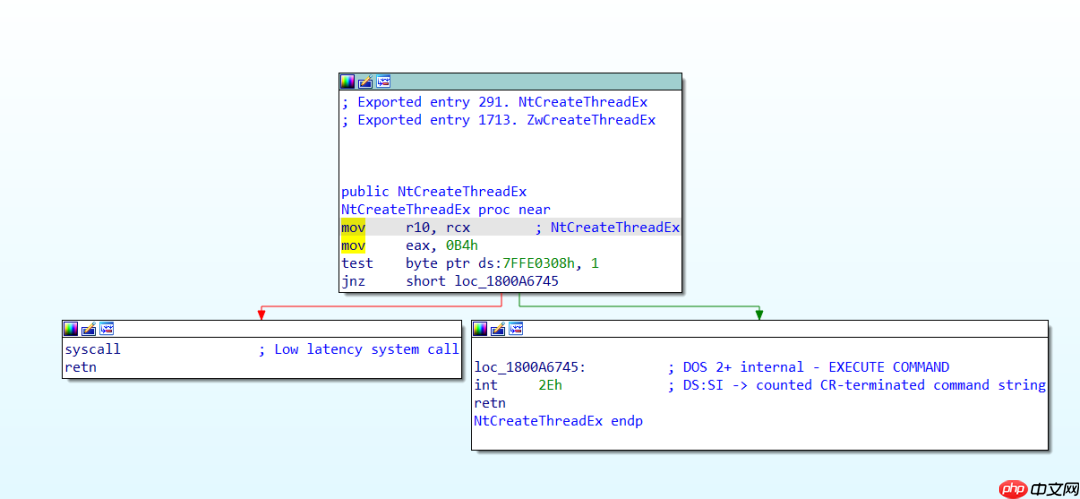Click 'retn' in the syscall node
The width and height of the screenshot is (1080, 499).
(80, 367)
